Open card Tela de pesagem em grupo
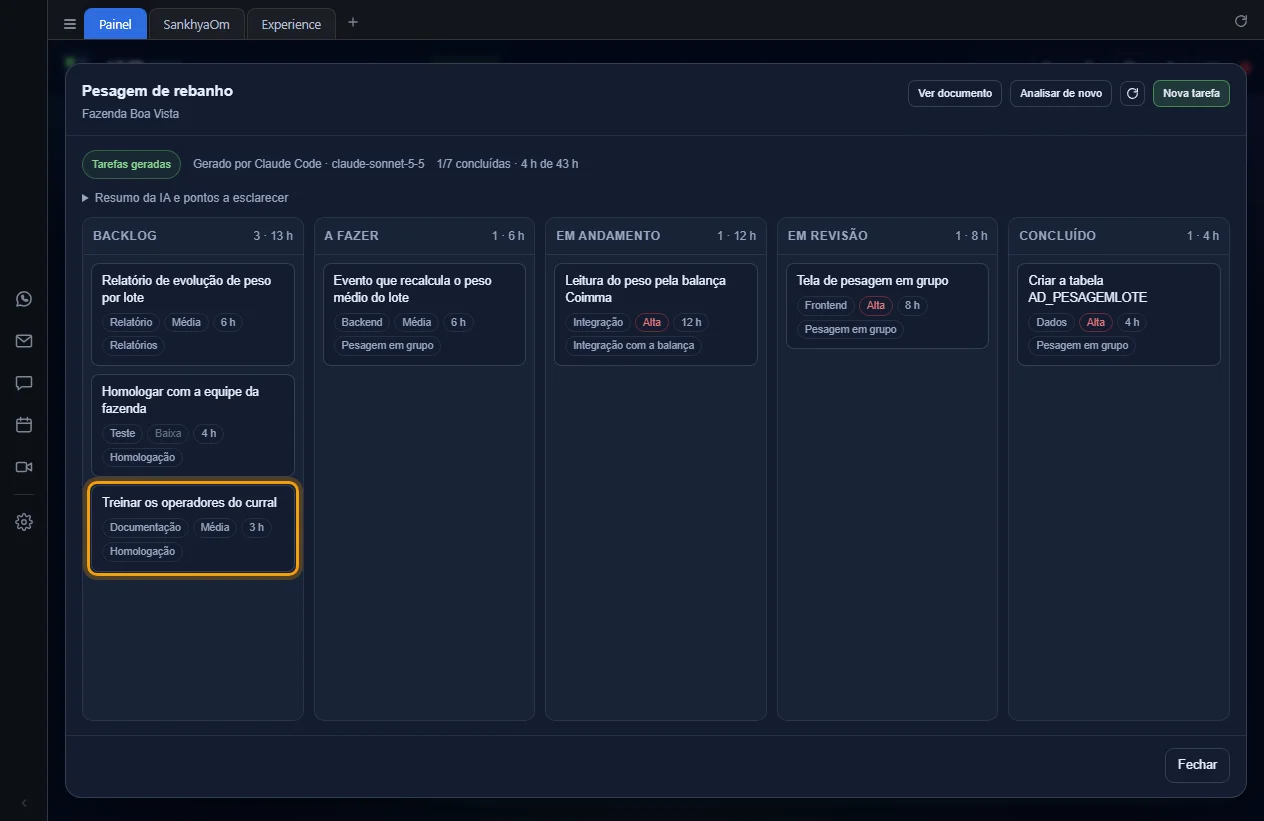 [x=887, y=306]
